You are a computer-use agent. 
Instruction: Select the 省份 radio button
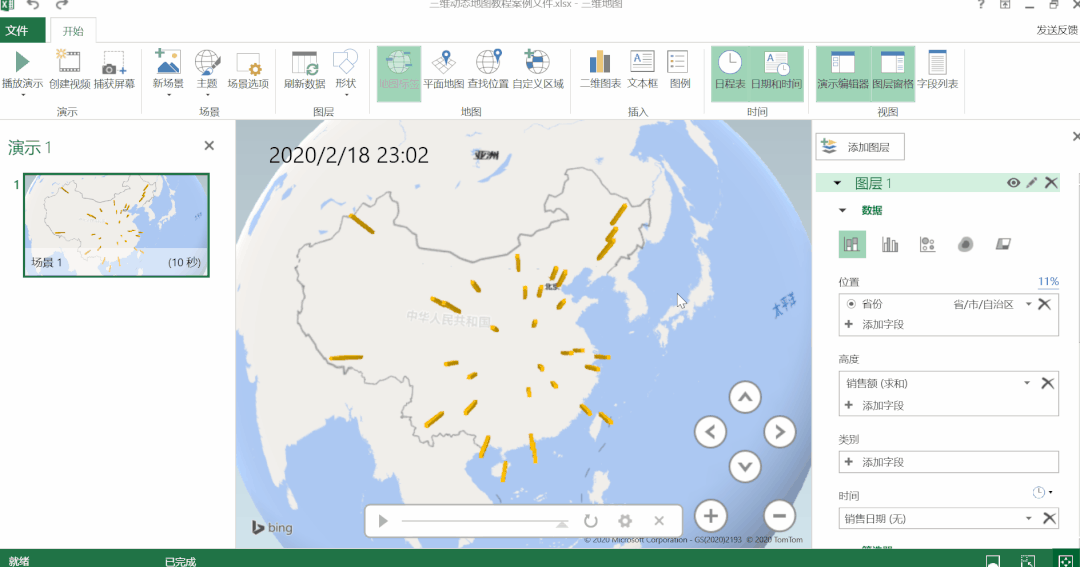tap(851, 304)
